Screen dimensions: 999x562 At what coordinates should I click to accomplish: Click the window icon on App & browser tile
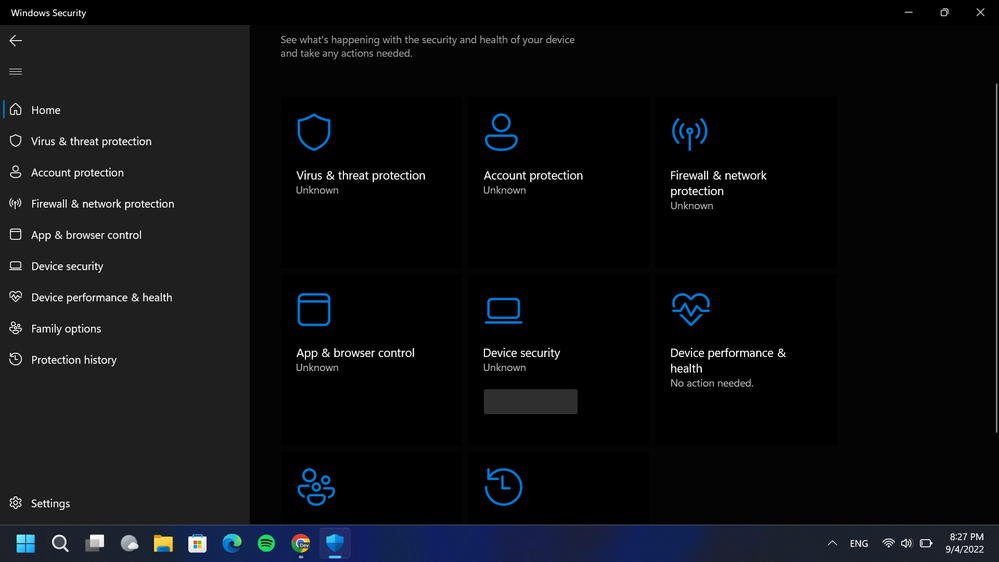313,309
